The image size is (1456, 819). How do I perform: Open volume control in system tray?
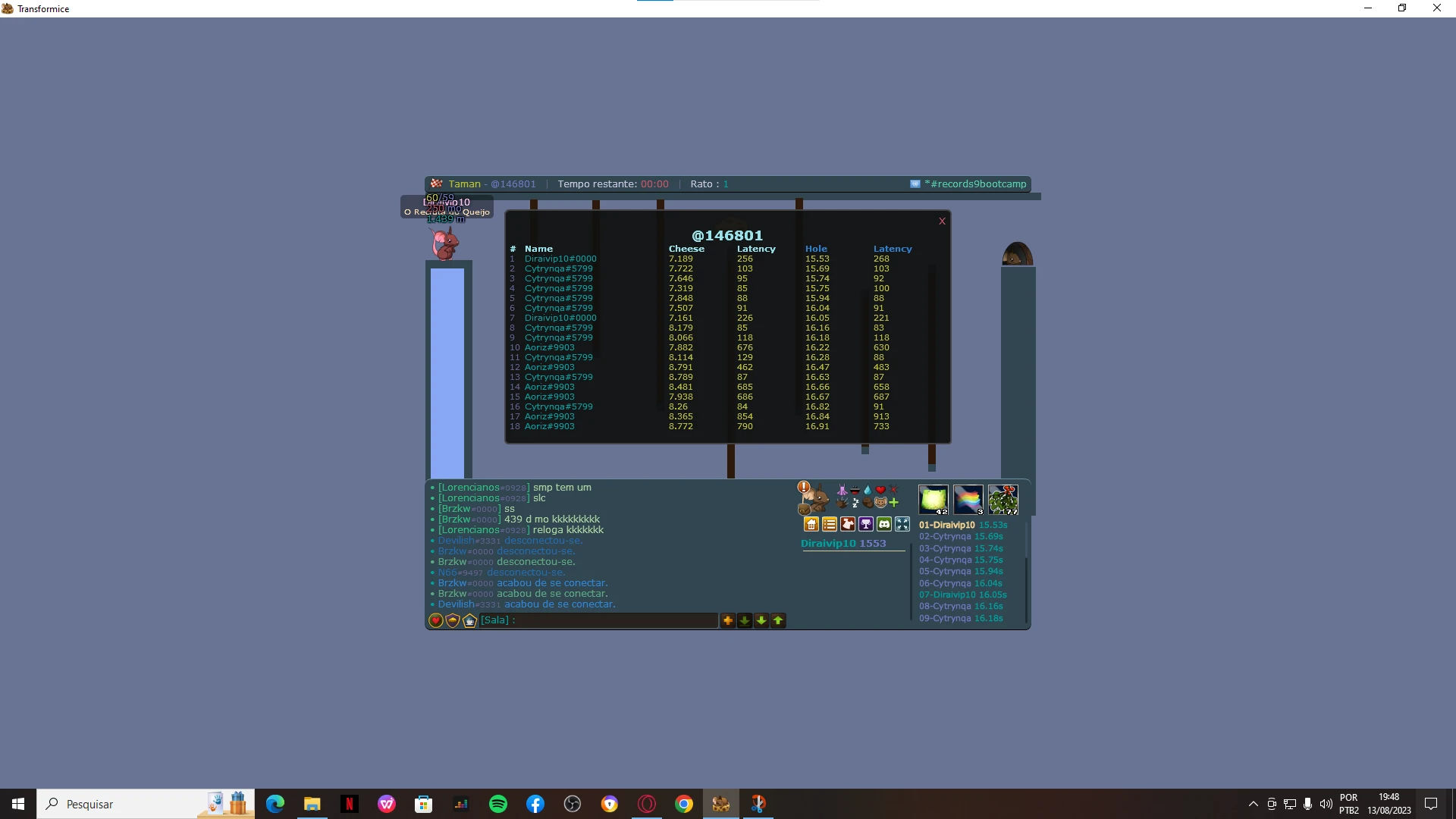1326,804
